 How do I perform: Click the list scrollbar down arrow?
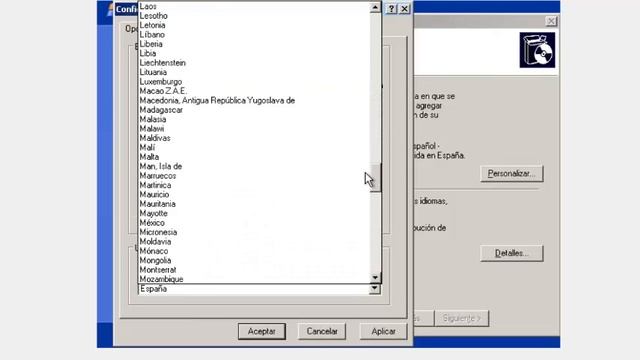click(375, 278)
